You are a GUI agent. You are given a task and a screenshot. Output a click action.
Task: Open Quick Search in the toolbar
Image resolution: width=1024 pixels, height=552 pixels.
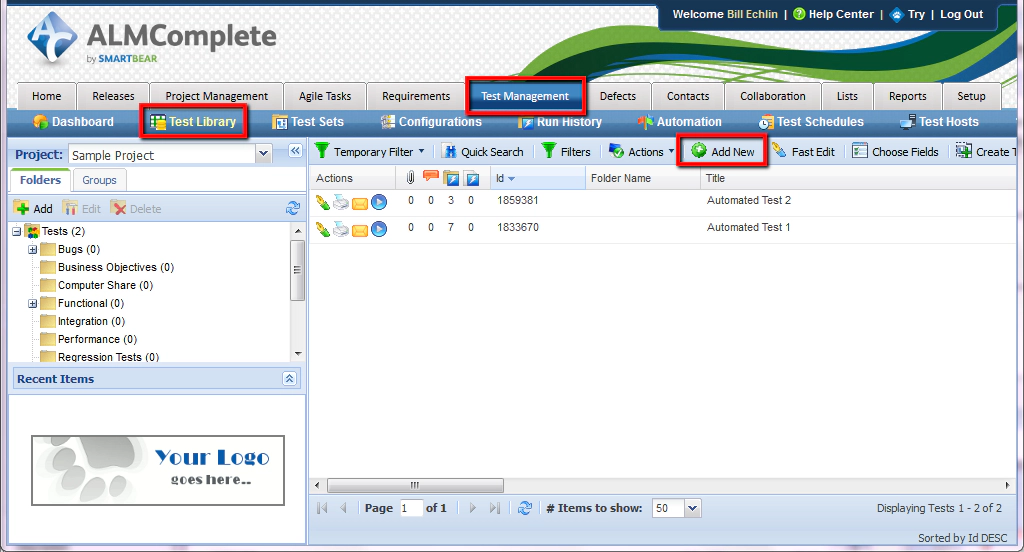(x=483, y=152)
